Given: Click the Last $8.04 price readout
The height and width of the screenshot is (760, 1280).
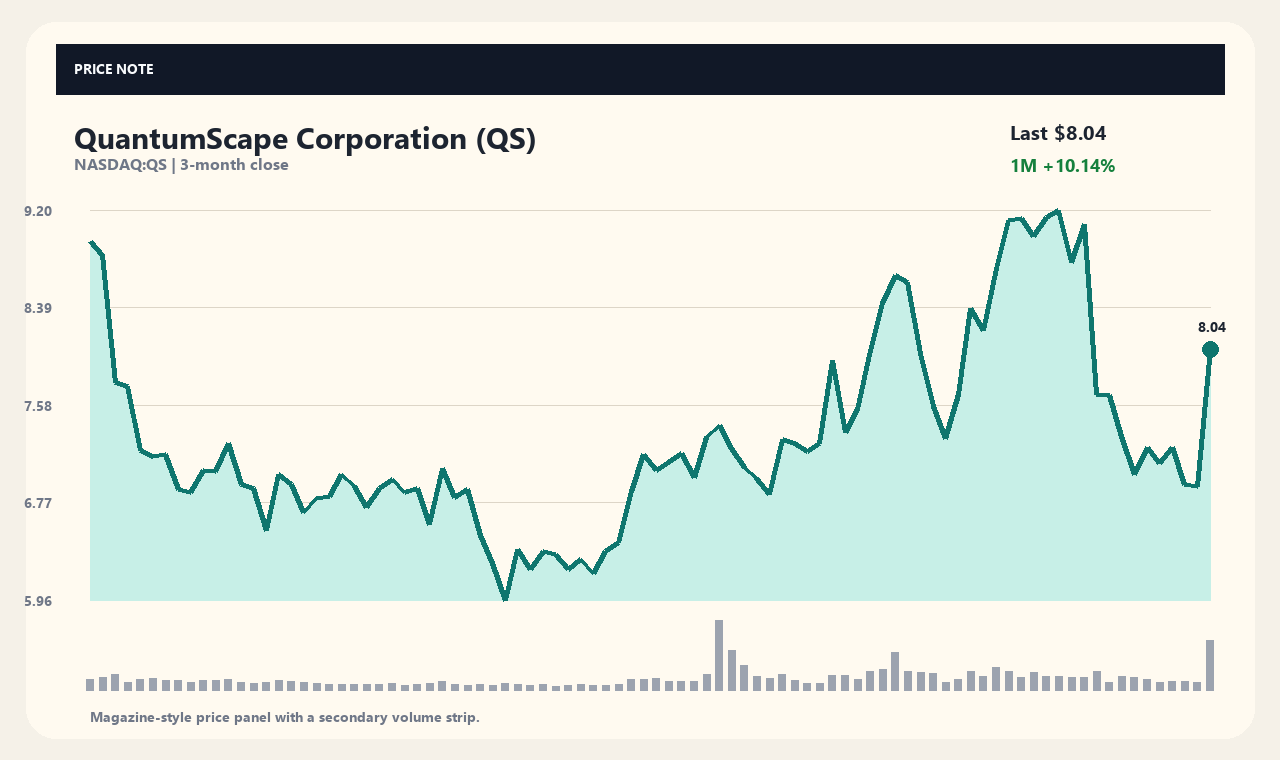Looking at the screenshot, I should 1058,133.
